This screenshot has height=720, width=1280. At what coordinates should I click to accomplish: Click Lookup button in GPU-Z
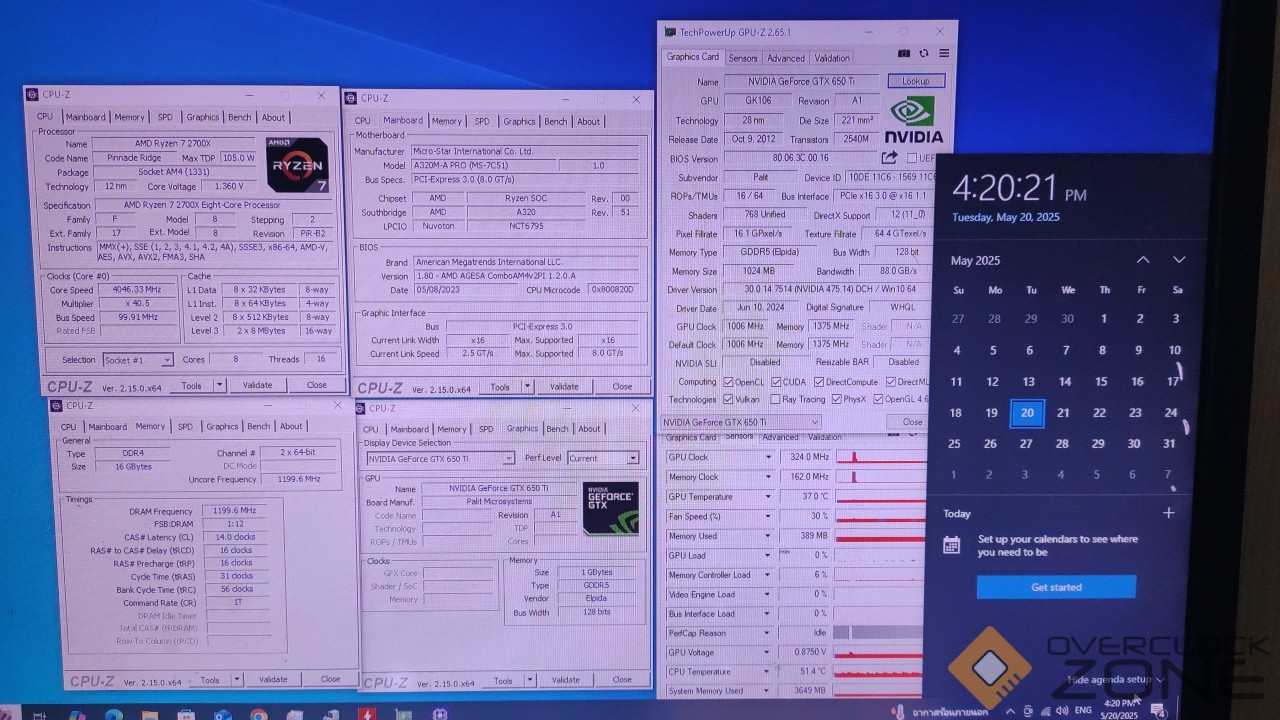click(915, 81)
